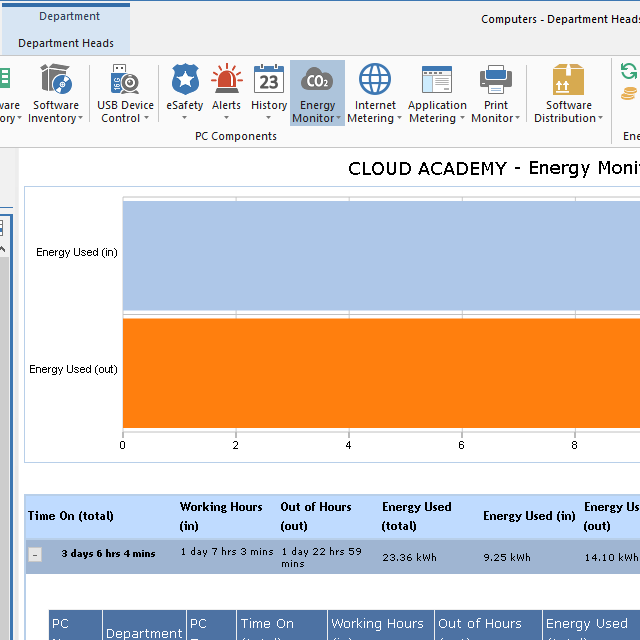Click the '1 day 7 hrs 3 mins' cell
This screenshot has width=640, height=640.
coord(227,551)
